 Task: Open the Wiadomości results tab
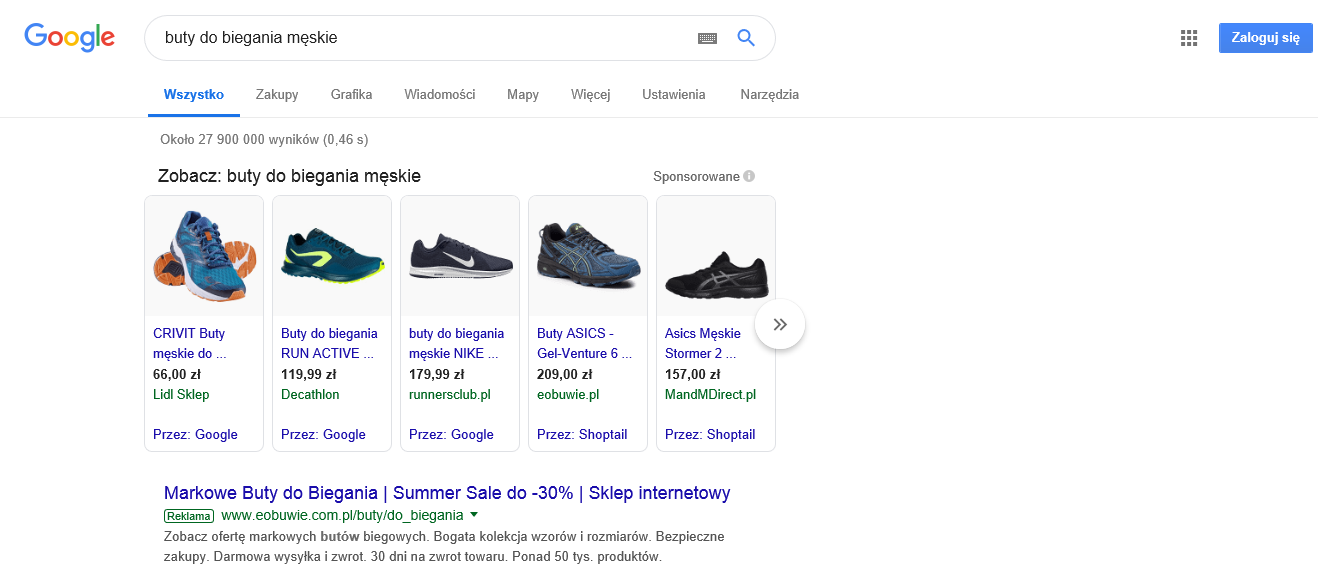(x=440, y=94)
